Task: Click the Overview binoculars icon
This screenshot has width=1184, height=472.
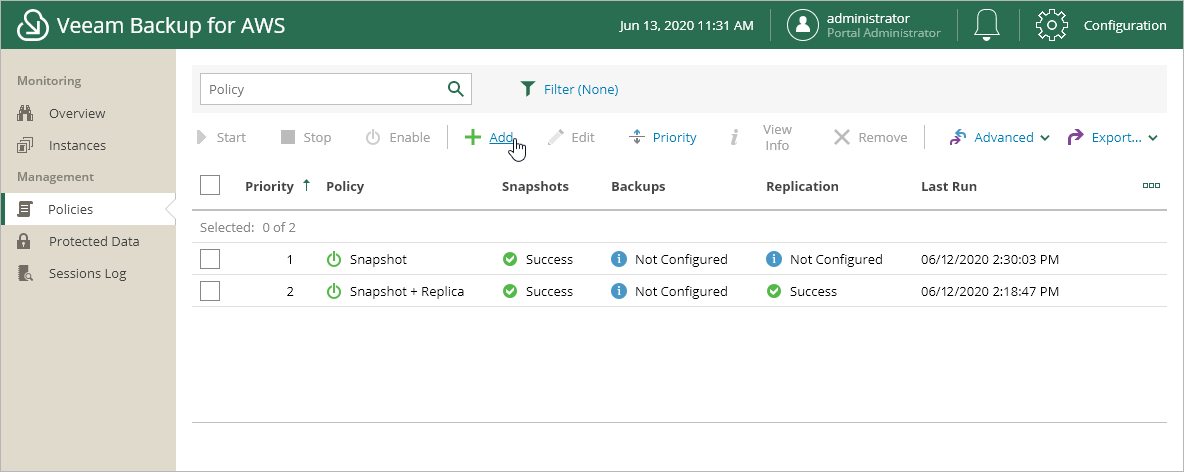Action: pos(24,113)
